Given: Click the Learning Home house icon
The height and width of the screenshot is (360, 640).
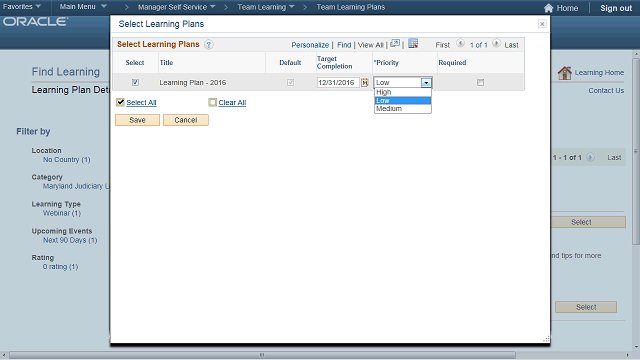Looking at the screenshot, I should 565,73.
